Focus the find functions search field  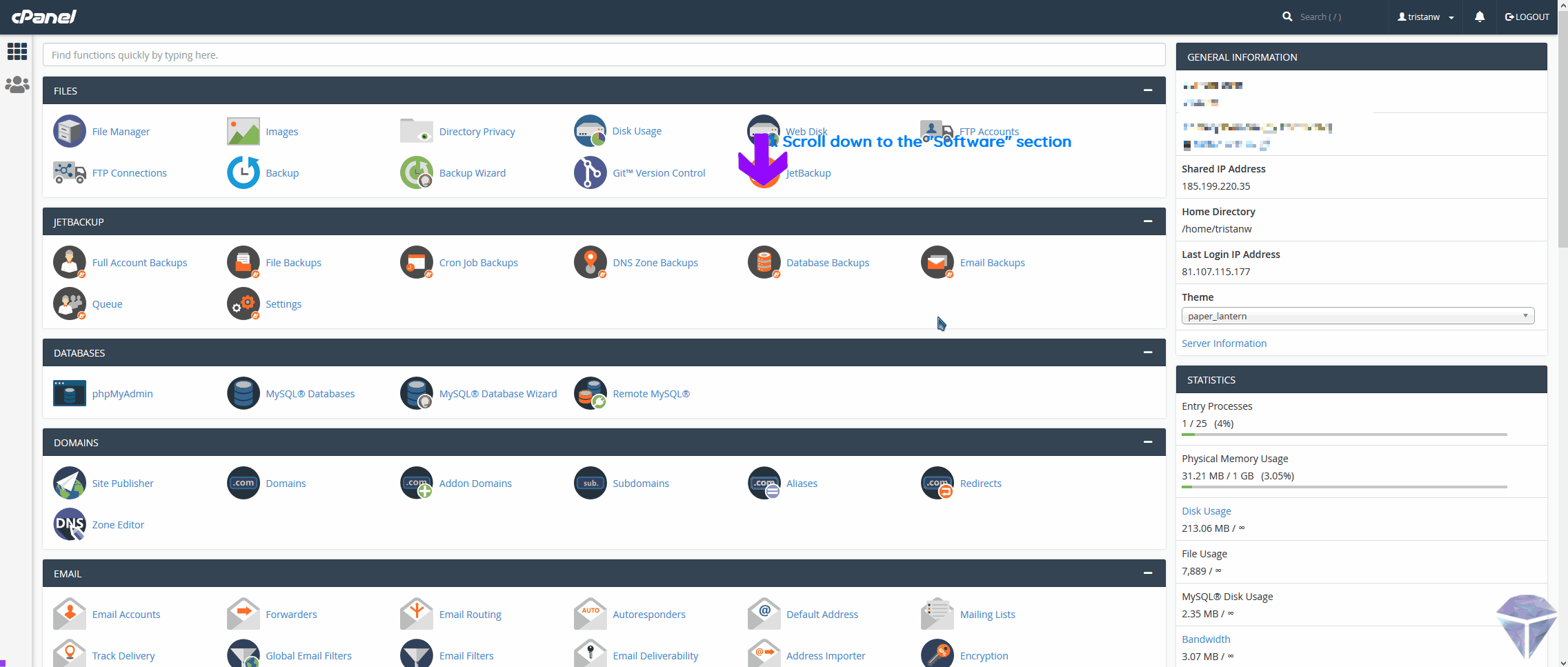(x=604, y=55)
